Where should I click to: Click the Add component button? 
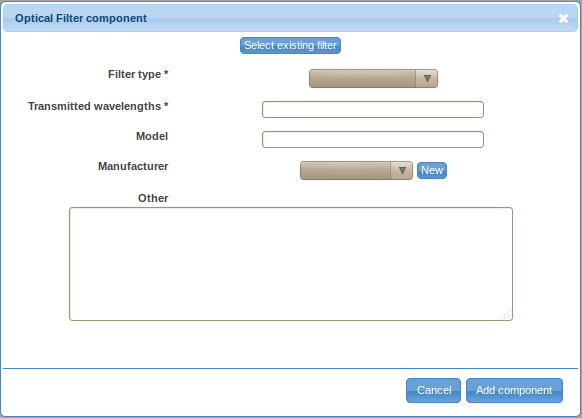click(x=514, y=390)
